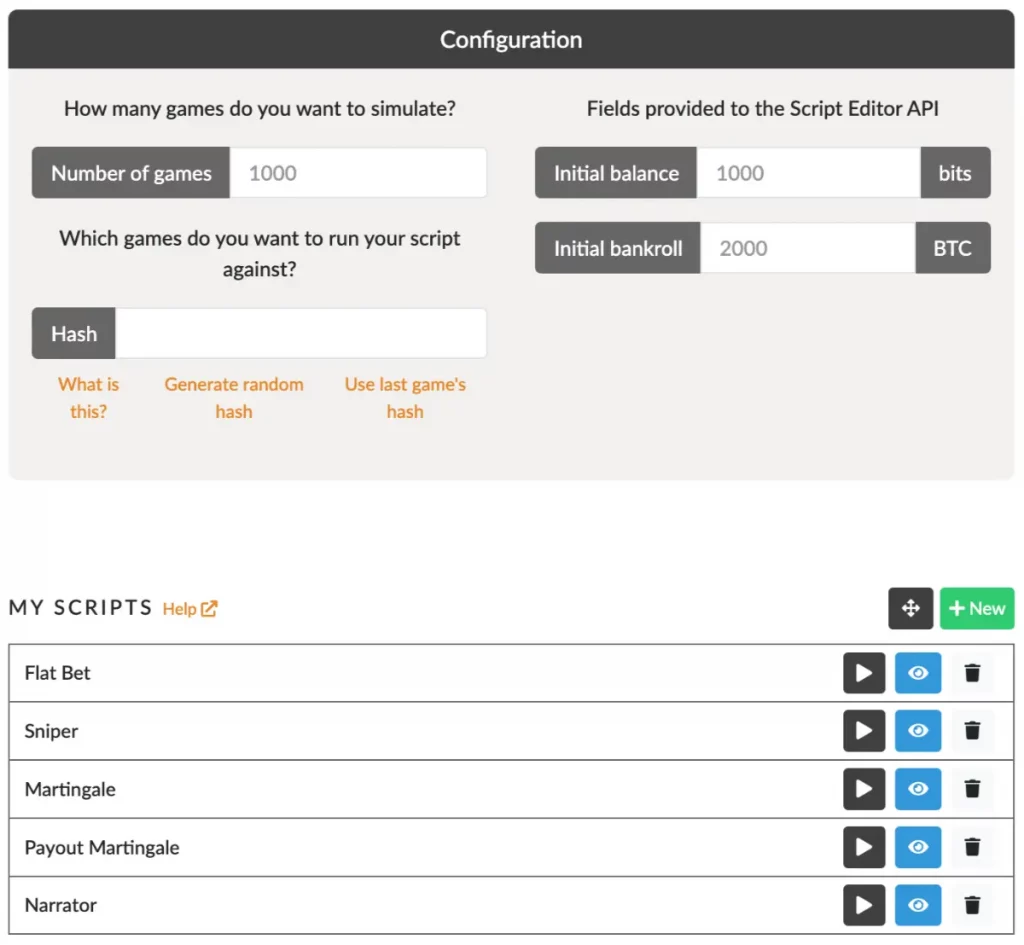Image resolution: width=1024 pixels, height=945 pixels.
Task: Run the Sniper script
Action: tap(863, 730)
